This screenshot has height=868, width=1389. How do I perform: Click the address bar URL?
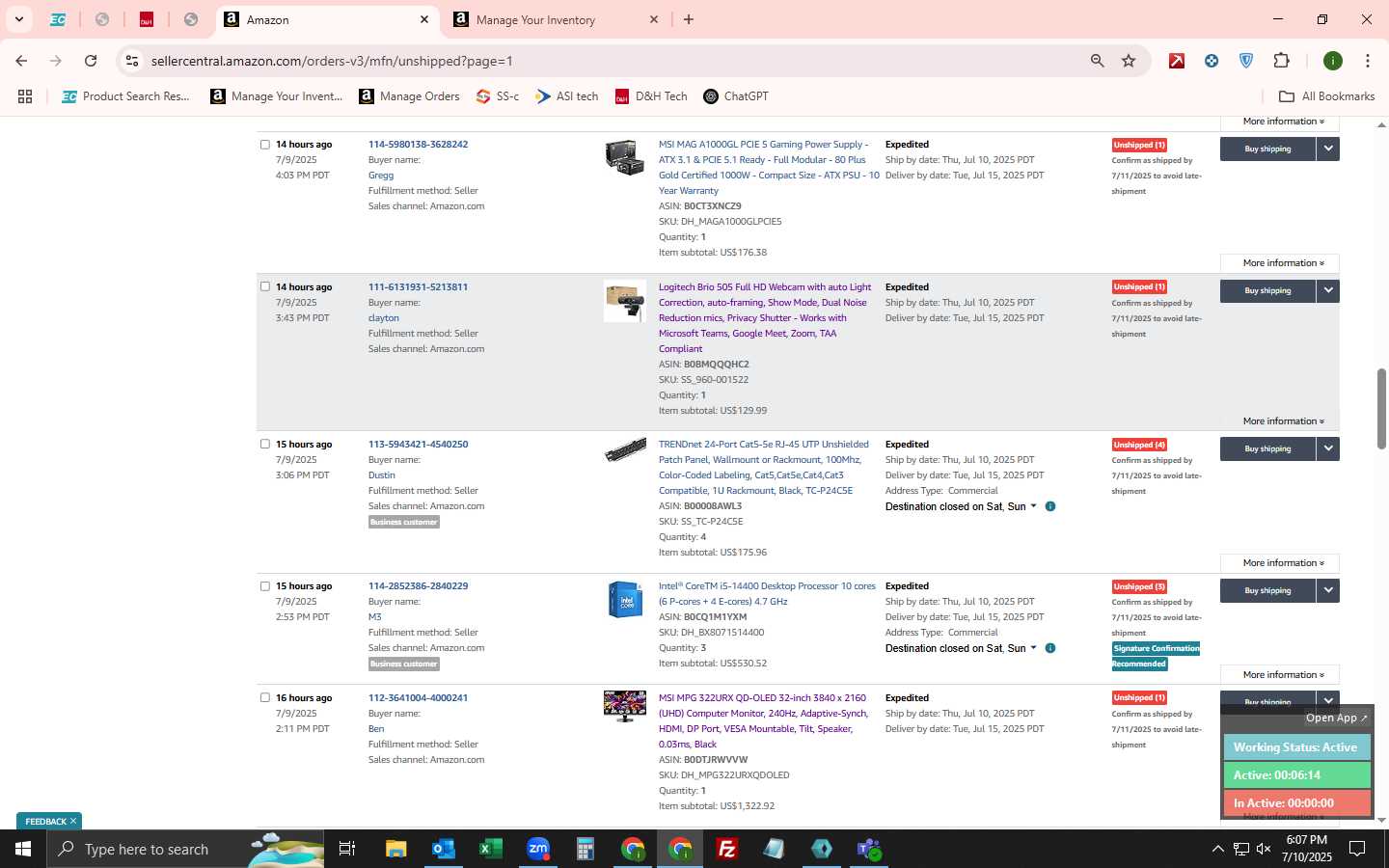[332, 61]
